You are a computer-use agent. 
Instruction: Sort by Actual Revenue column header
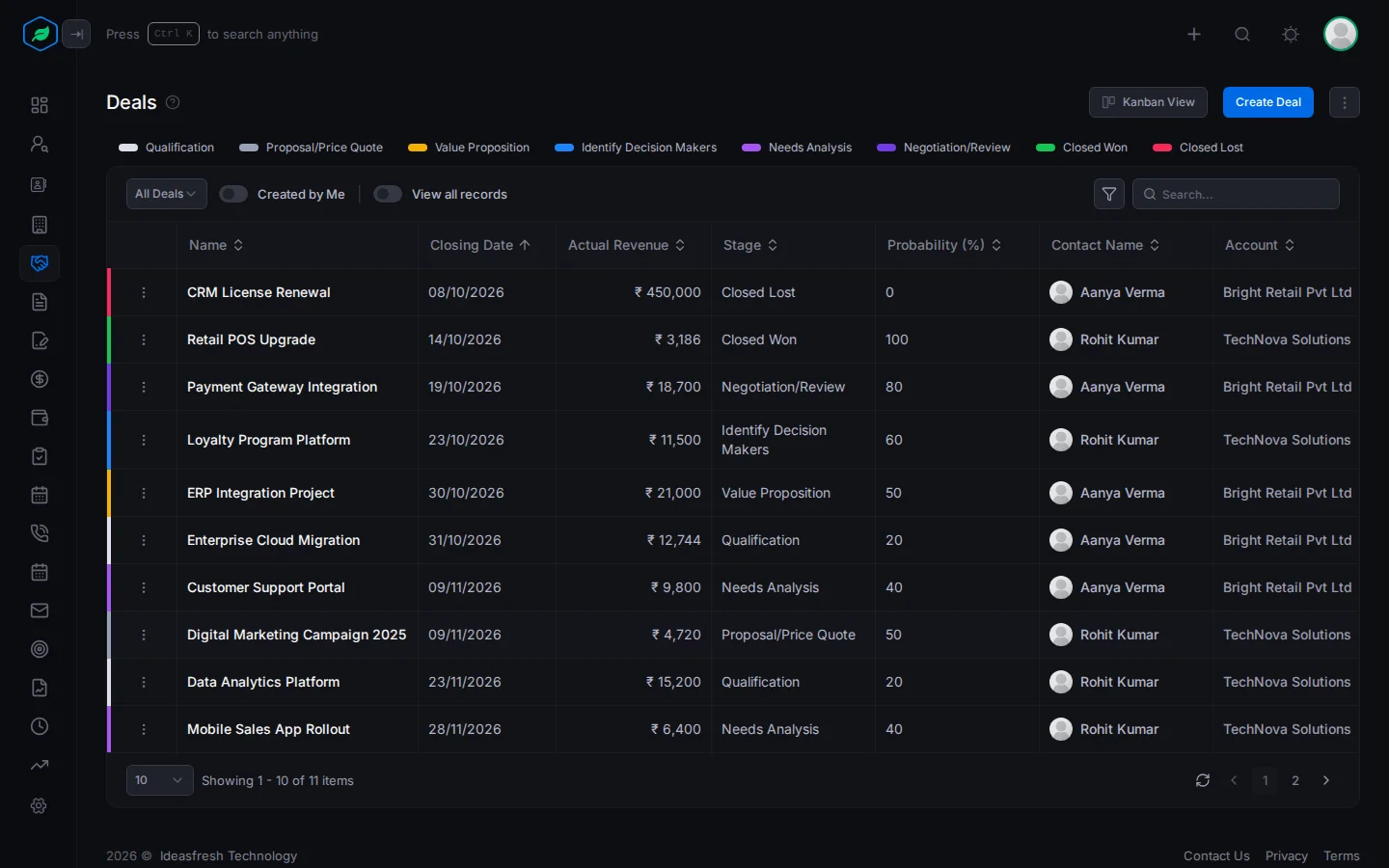[627, 245]
